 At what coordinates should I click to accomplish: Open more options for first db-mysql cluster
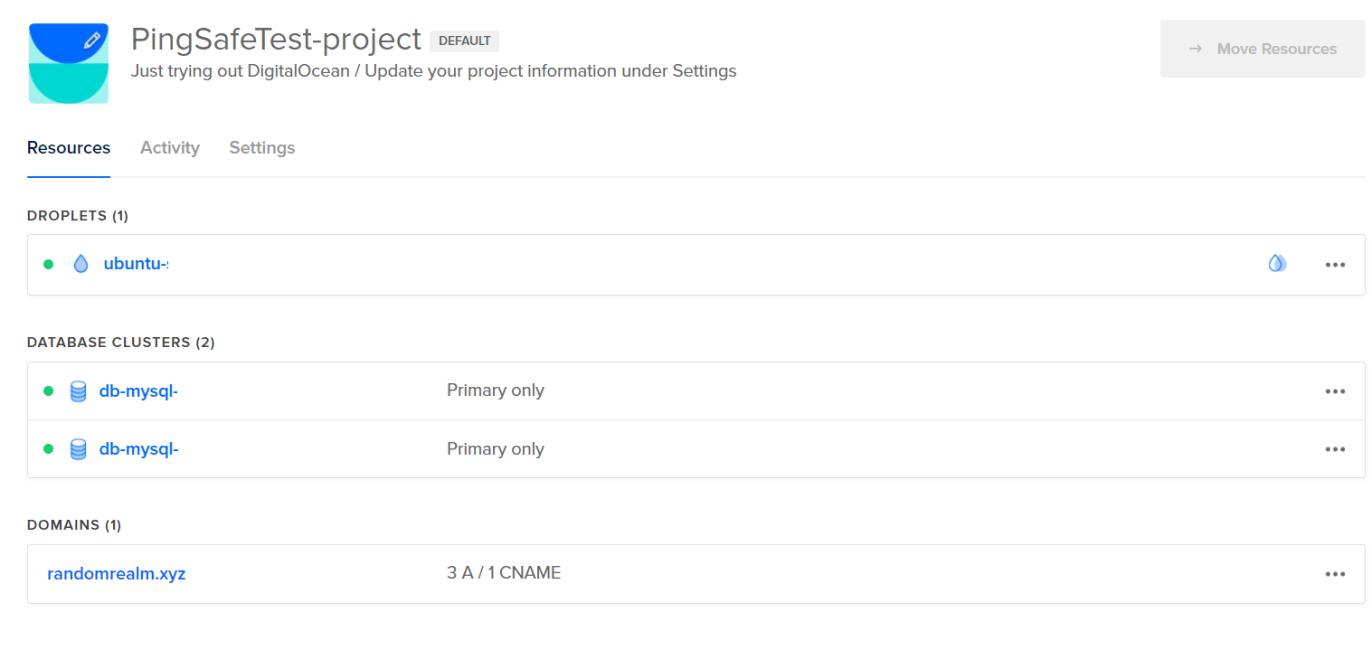(1335, 391)
